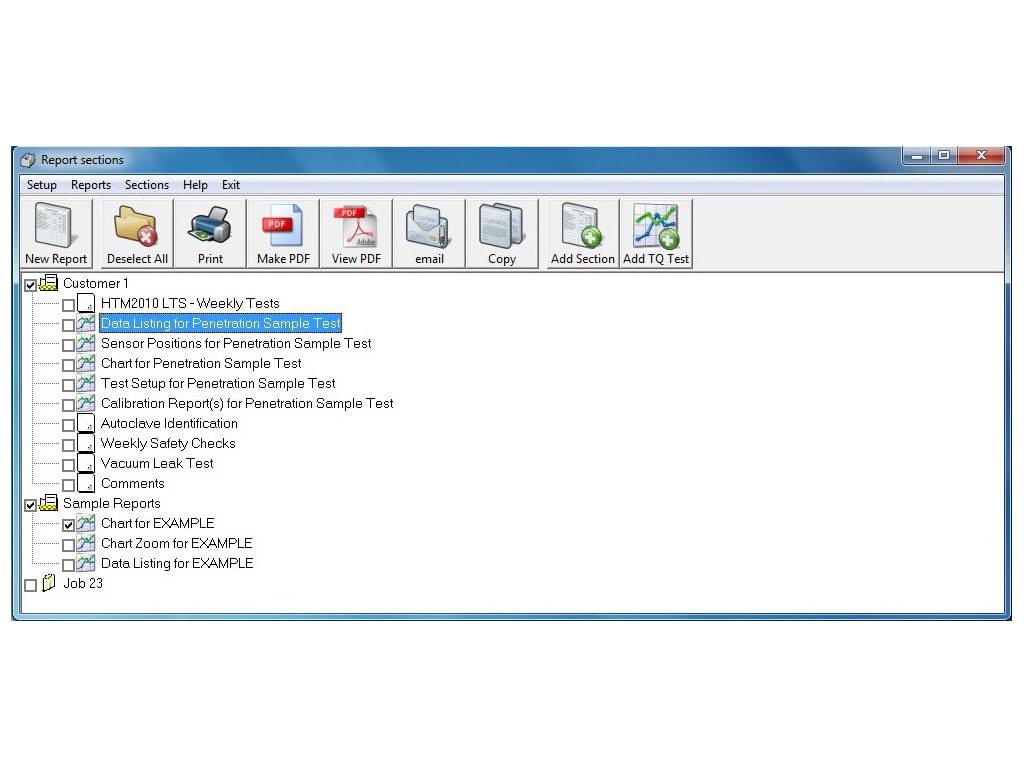Click Exit in the menu bar
The height and width of the screenshot is (768, 1024).
(x=231, y=185)
